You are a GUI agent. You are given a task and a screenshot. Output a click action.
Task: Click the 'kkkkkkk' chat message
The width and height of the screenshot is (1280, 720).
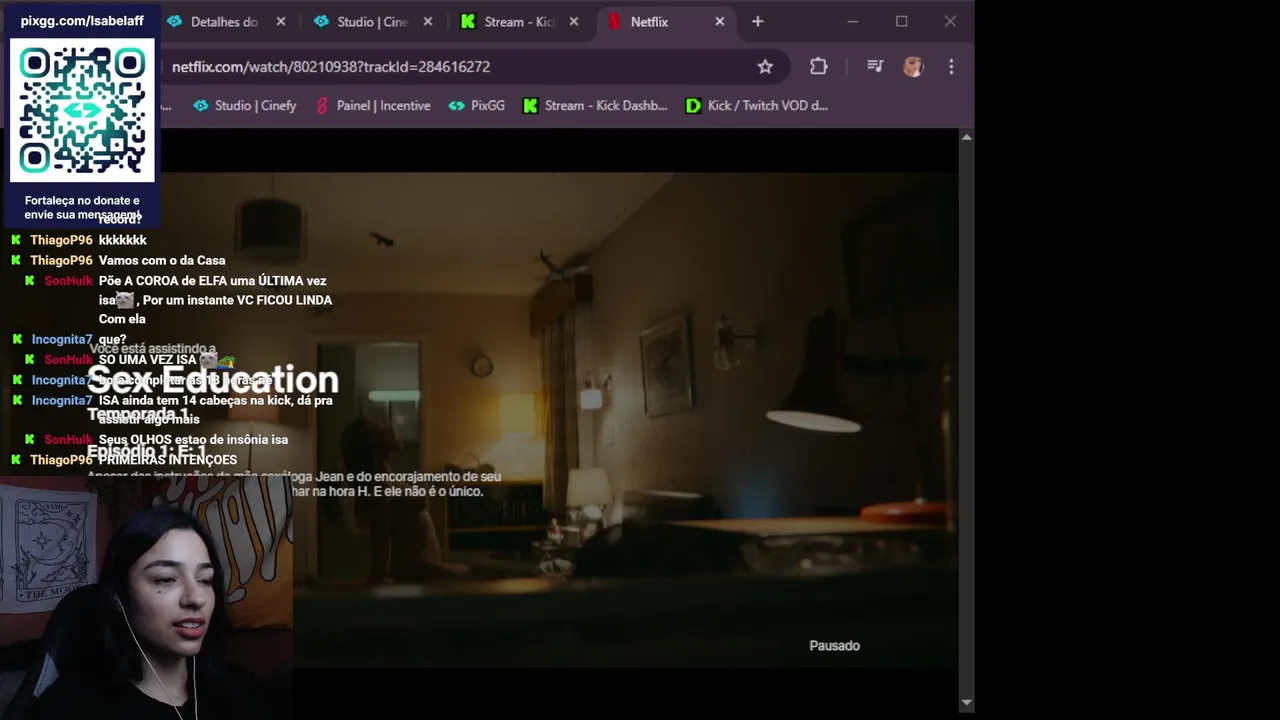[123, 241]
